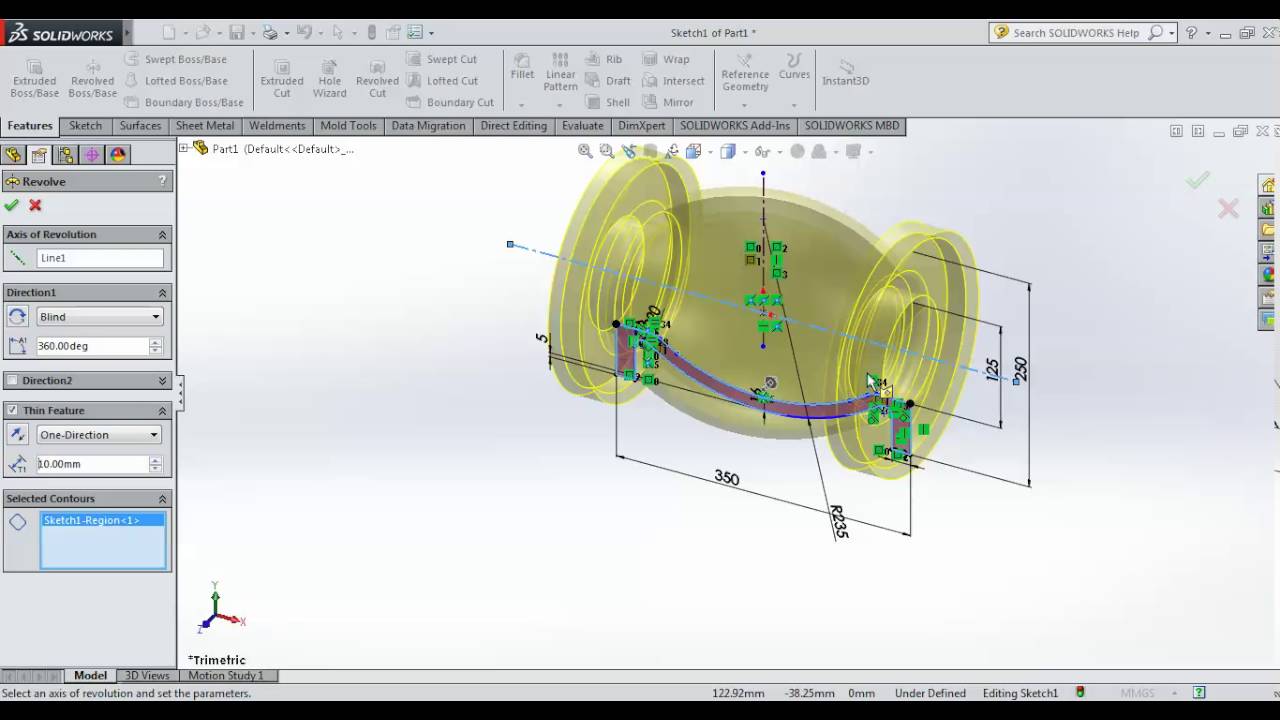Click the large red cancel X in viewport
1280x720 pixels.
1228,208
